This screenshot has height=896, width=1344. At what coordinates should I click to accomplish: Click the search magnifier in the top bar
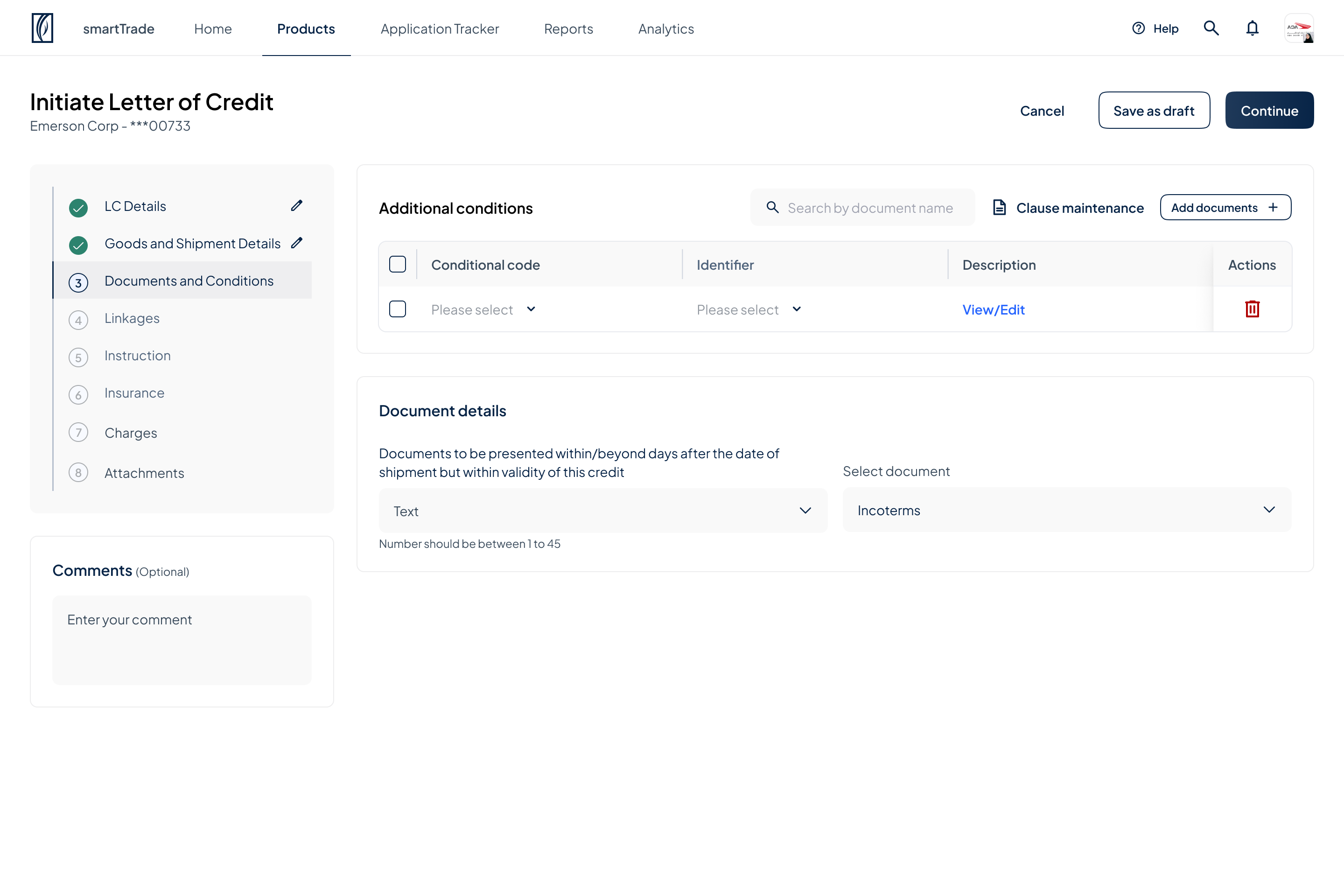(1211, 28)
